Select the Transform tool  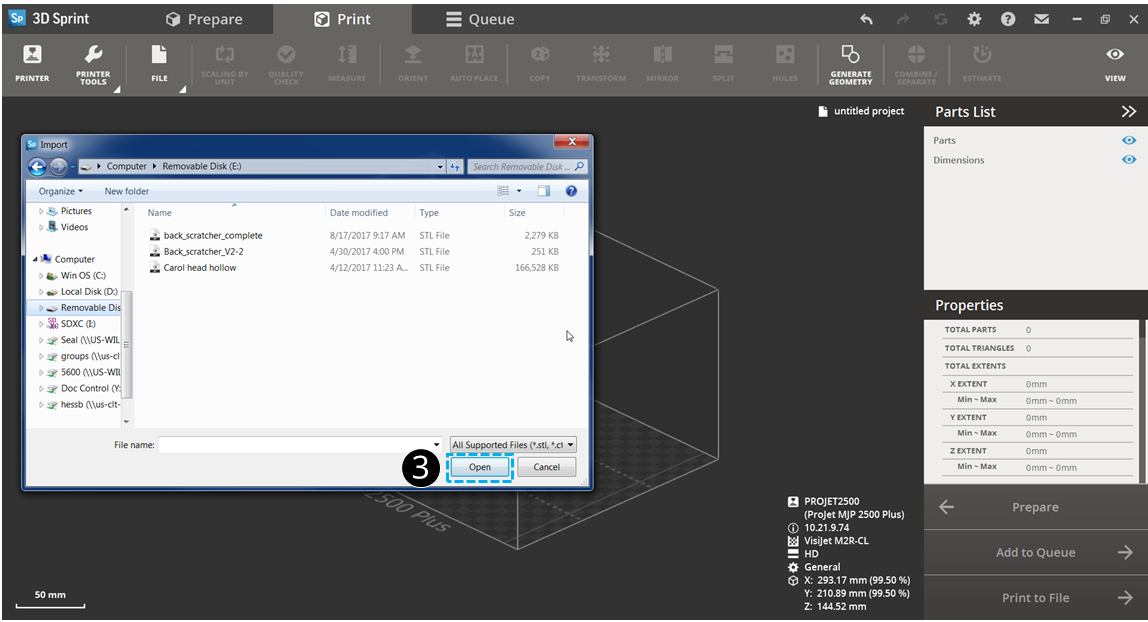click(600, 64)
